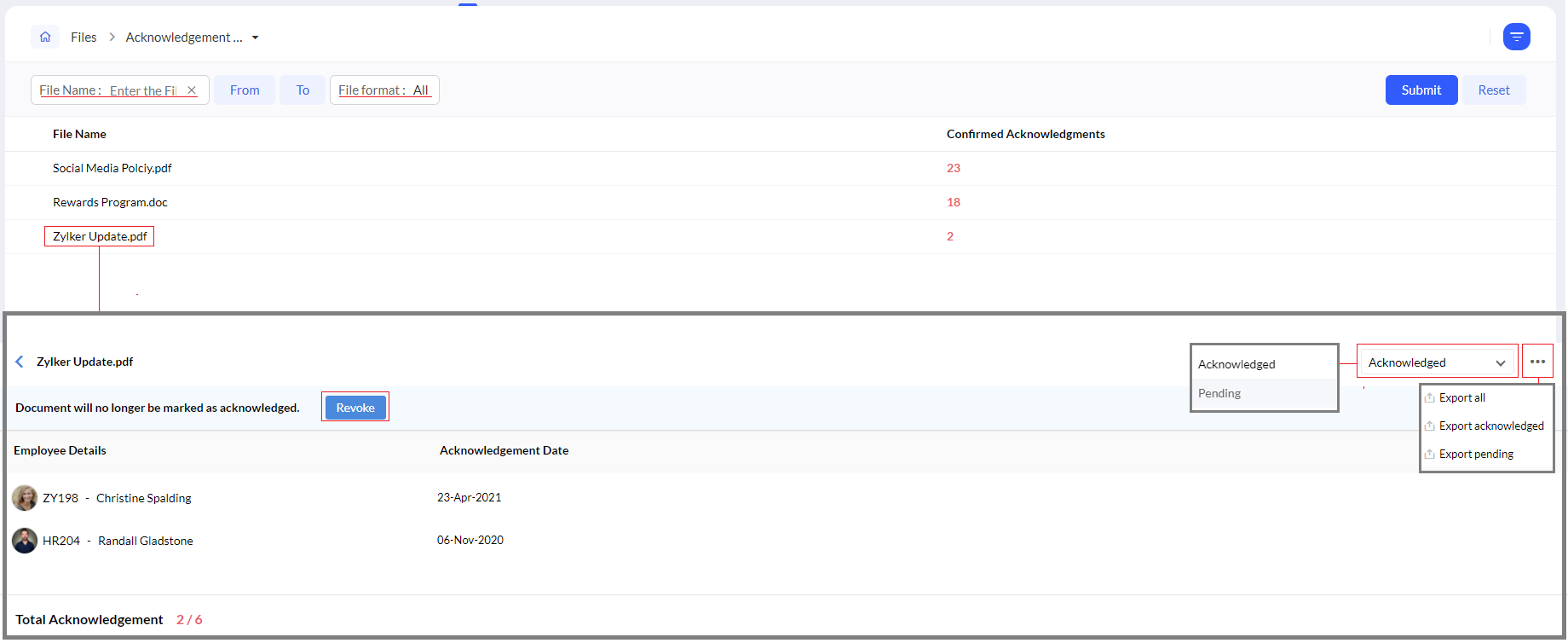
Task: Click the Employee Details column header
Action: [60, 450]
